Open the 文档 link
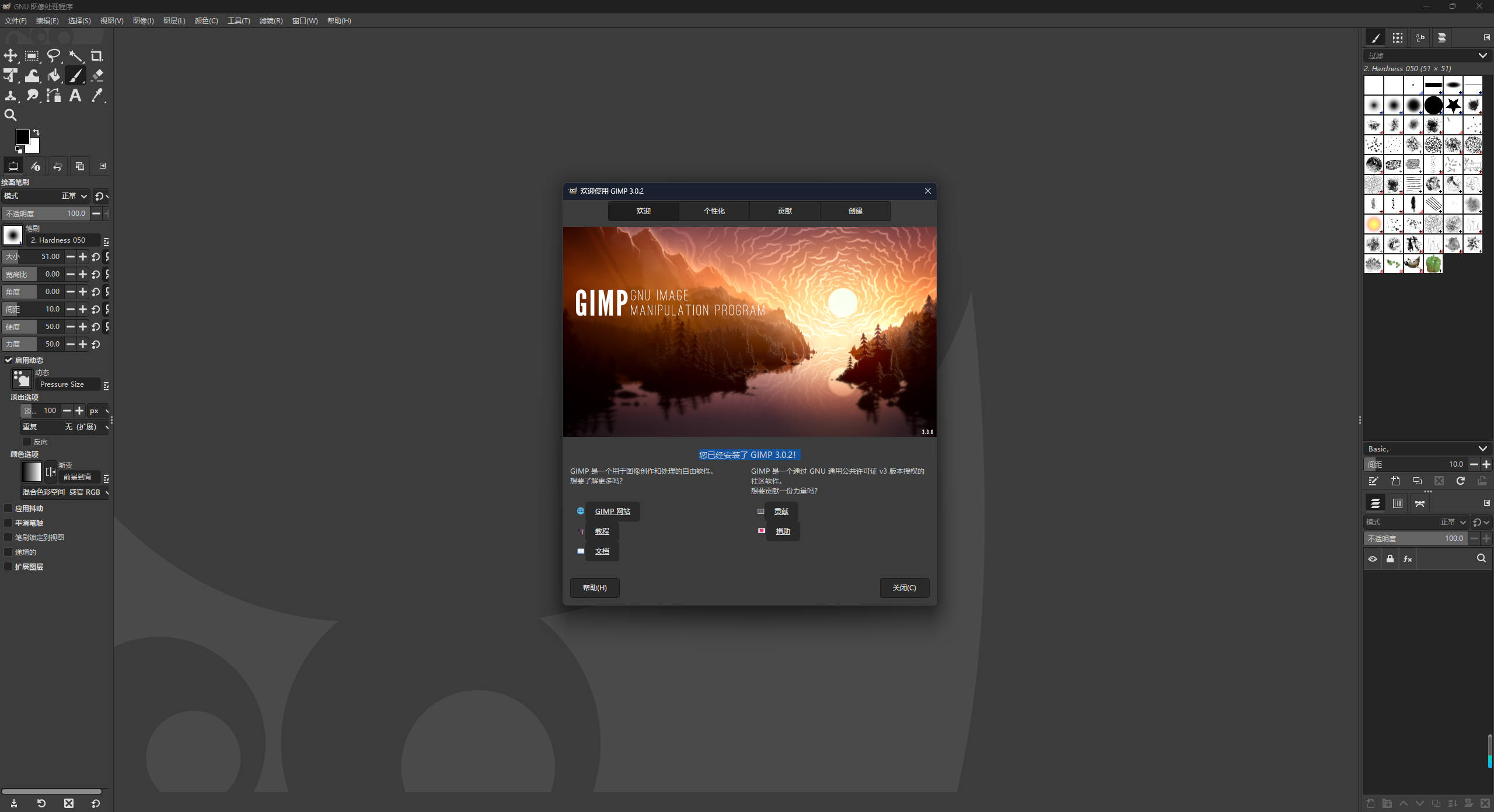This screenshot has width=1494, height=812. [602, 551]
